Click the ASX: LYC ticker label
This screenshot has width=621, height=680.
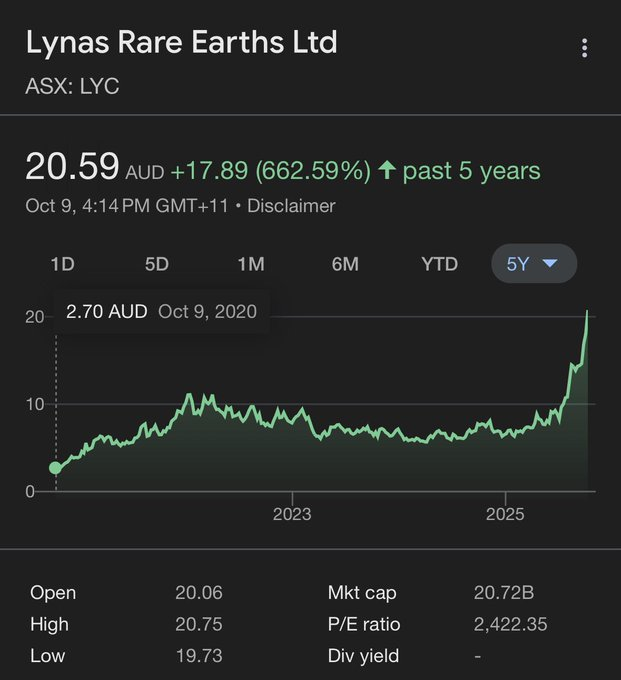point(72,86)
